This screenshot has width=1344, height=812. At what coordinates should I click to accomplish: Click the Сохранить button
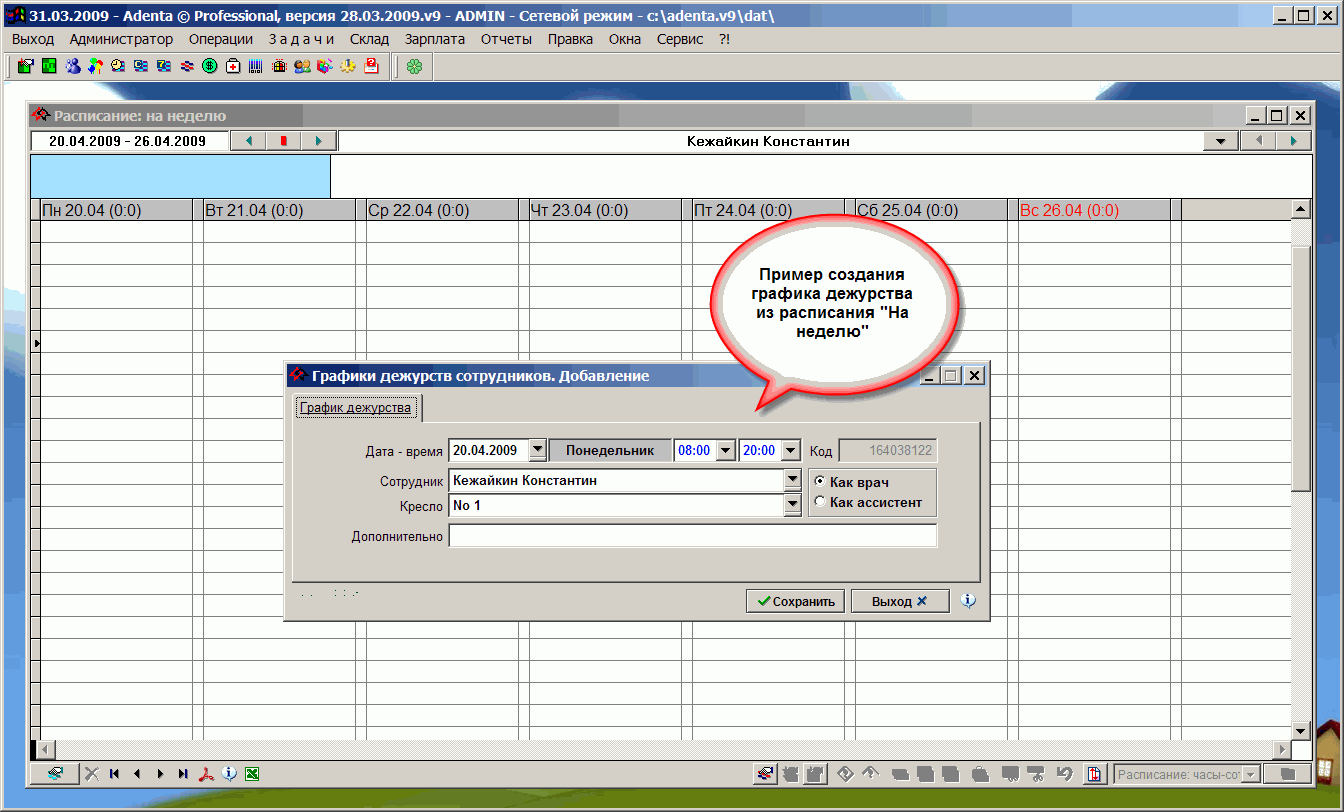(796, 601)
